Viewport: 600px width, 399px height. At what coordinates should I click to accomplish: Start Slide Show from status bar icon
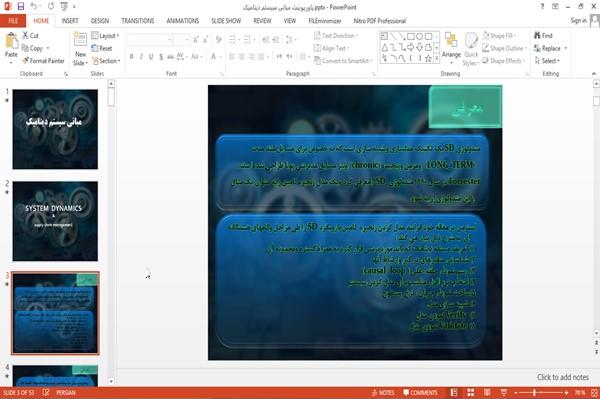point(504,392)
